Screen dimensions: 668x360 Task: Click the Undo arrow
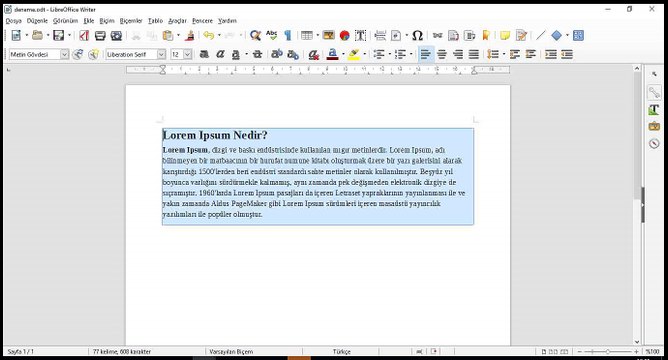pos(208,35)
